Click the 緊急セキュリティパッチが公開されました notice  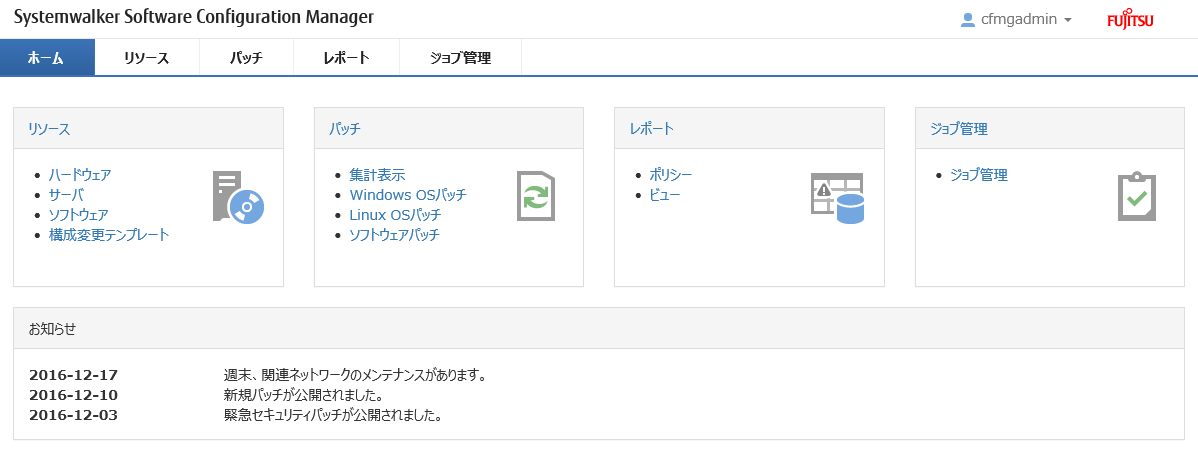tap(333, 416)
